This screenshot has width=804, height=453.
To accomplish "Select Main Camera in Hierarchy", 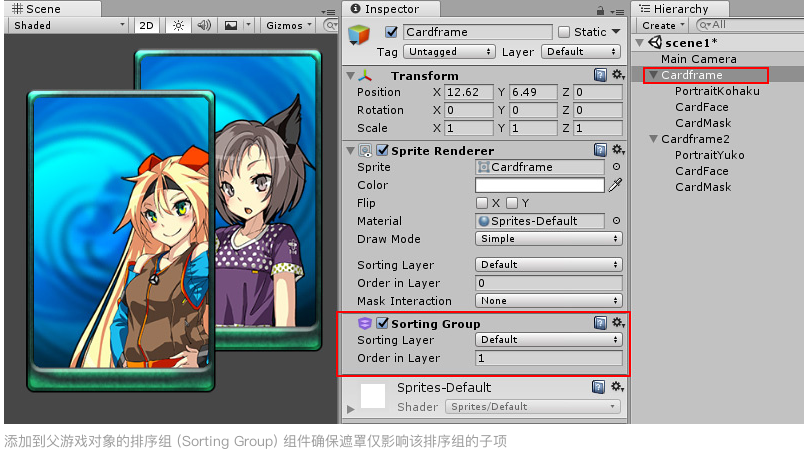I will (x=698, y=59).
